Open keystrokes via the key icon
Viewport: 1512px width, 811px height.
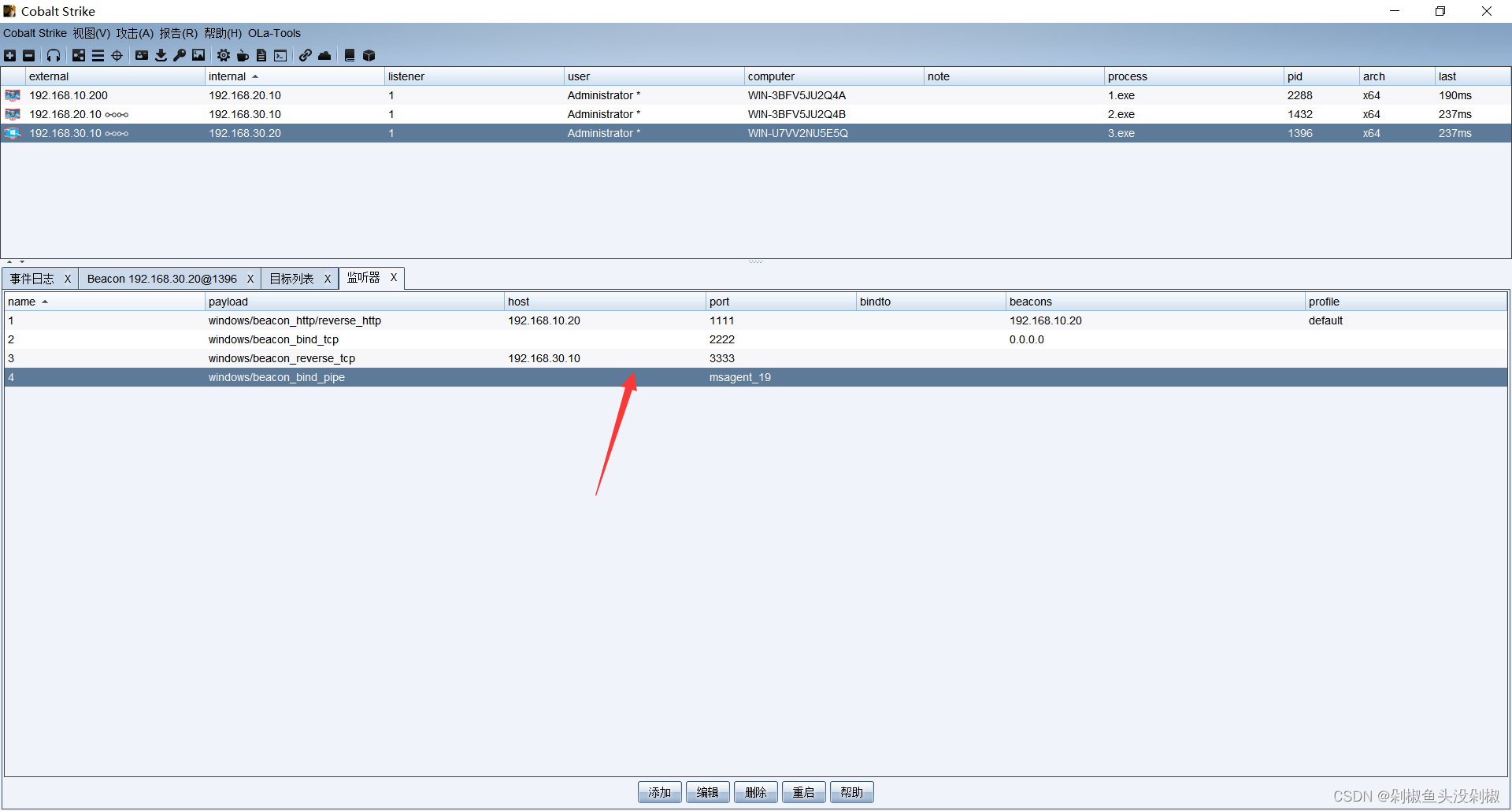pos(180,55)
